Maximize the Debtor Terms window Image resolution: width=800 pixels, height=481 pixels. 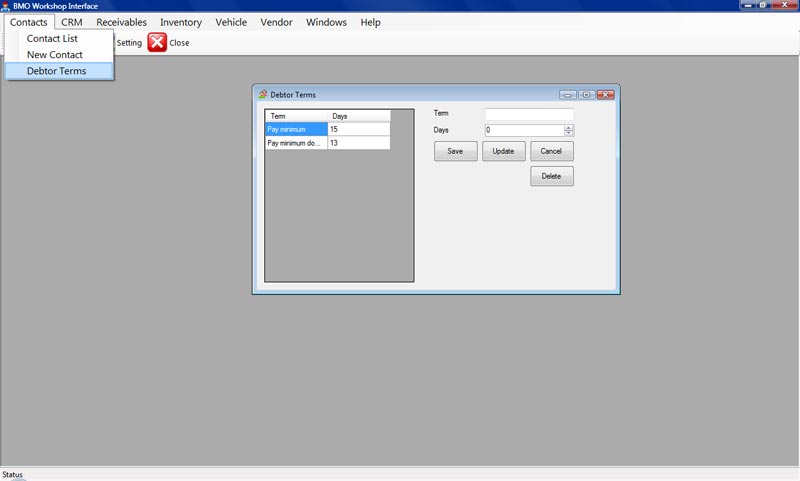(586, 95)
